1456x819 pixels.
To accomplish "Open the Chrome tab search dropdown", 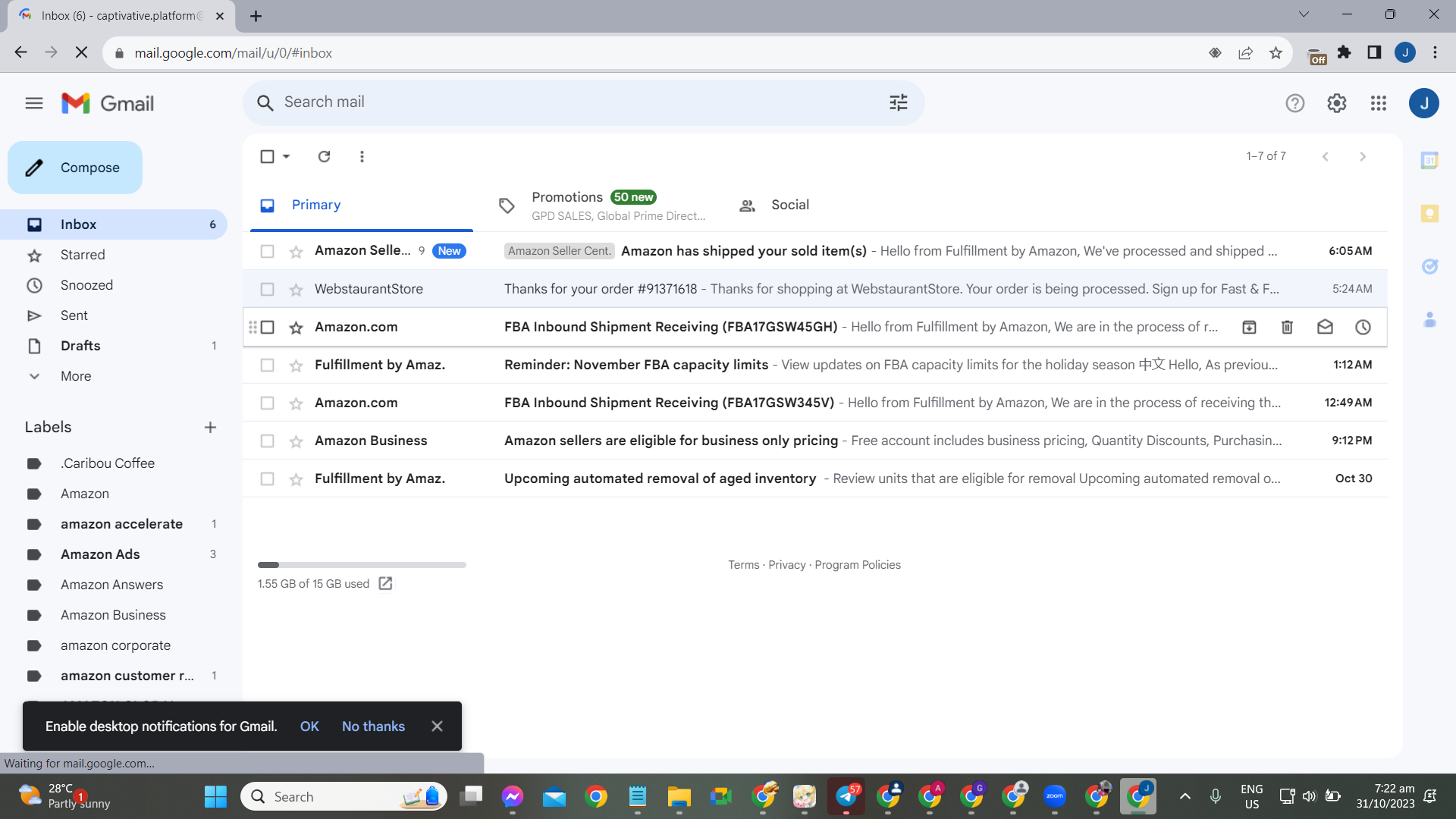I will [x=1304, y=14].
